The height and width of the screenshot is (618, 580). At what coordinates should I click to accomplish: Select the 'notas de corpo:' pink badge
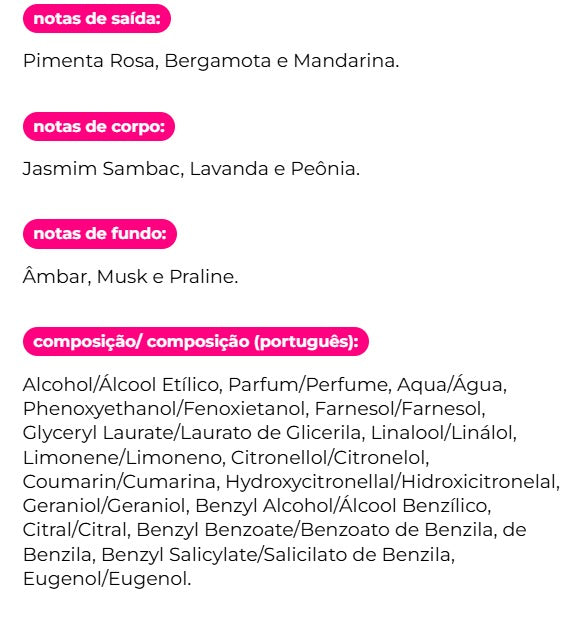[99, 127]
